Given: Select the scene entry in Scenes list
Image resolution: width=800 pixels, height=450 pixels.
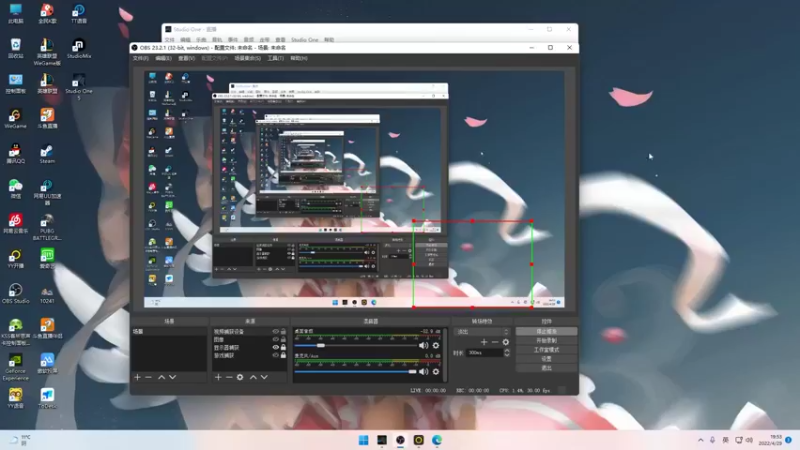Looking at the screenshot, I should click(169, 332).
